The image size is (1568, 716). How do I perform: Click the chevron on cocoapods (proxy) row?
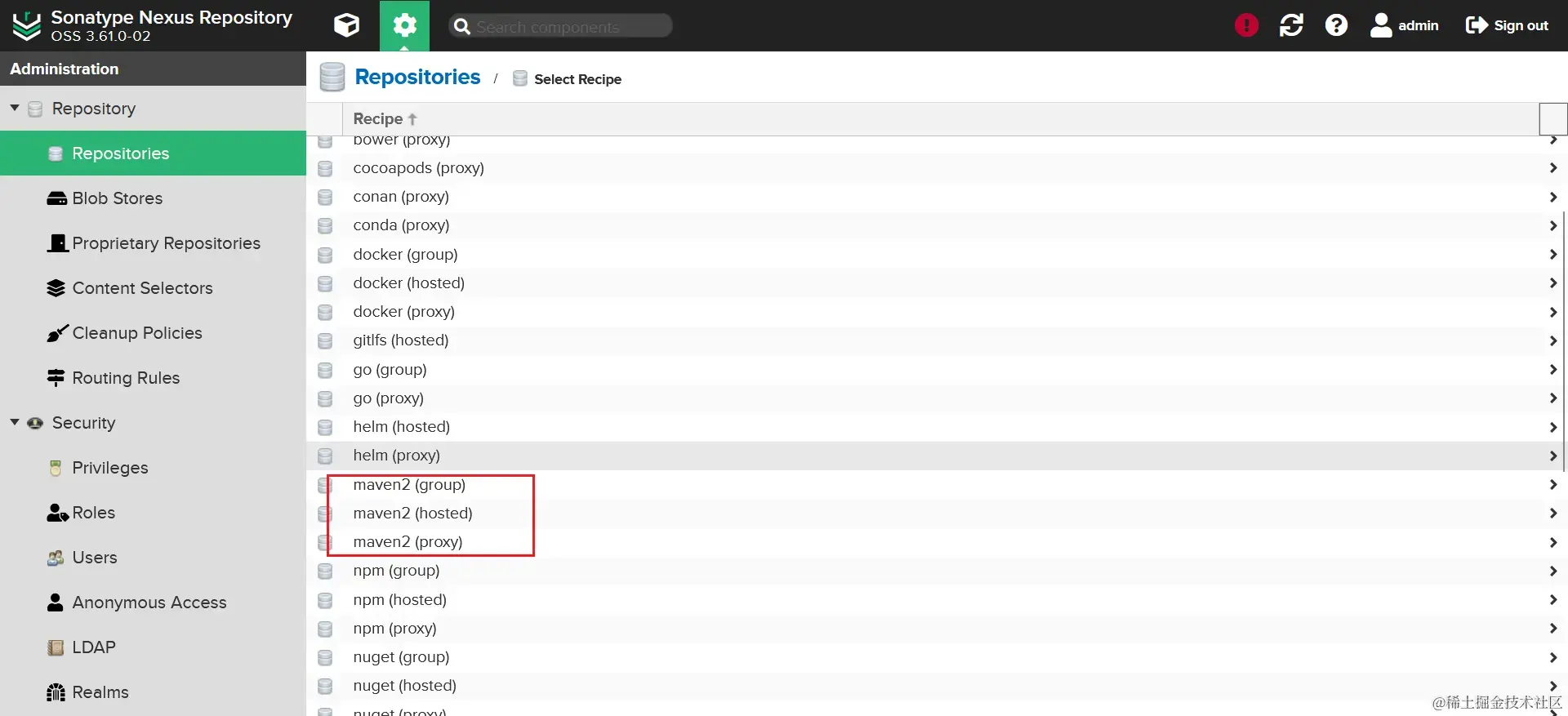click(x=1552, y=168)
